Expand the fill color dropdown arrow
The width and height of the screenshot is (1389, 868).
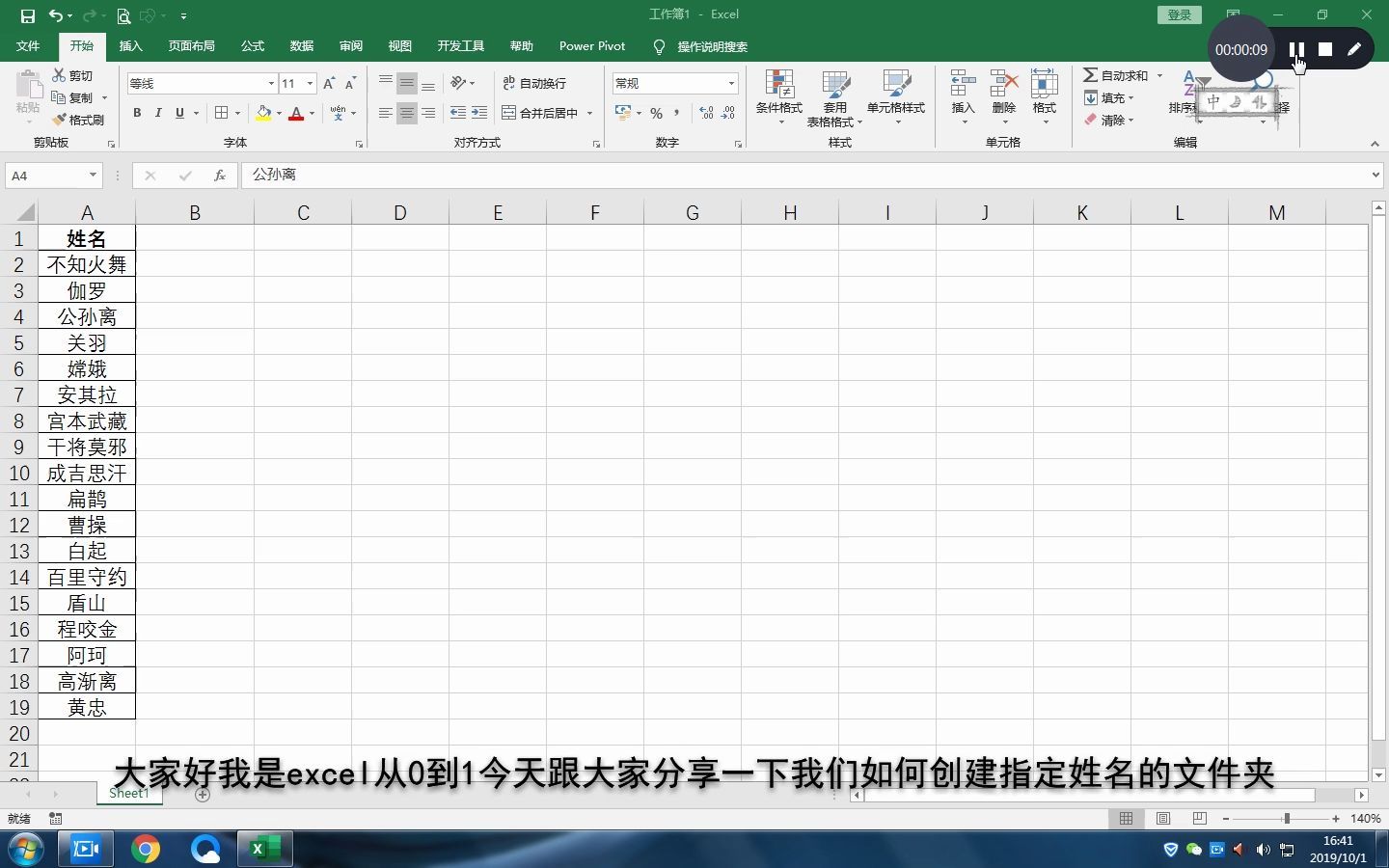(278, 114)
